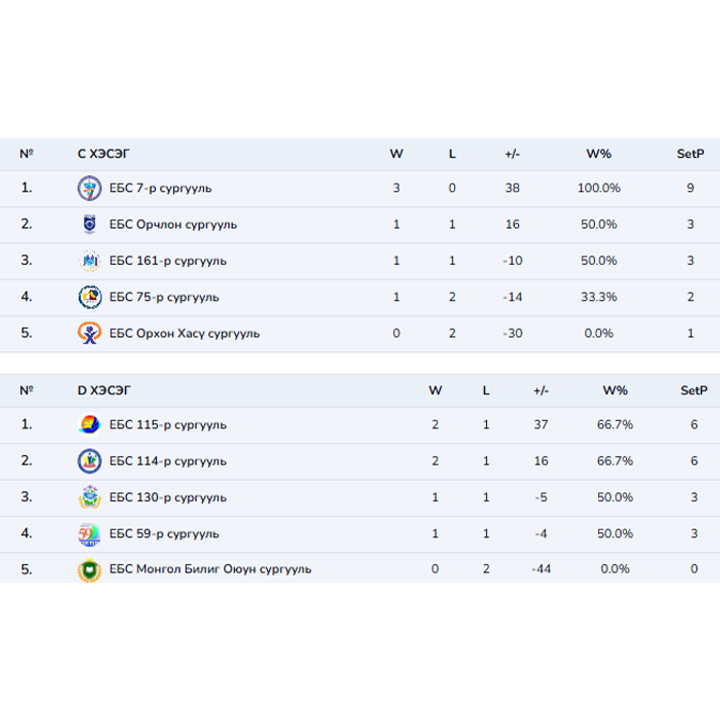Click the ЕБС Орчлон сургууль logo icon

tap(90, 224)
